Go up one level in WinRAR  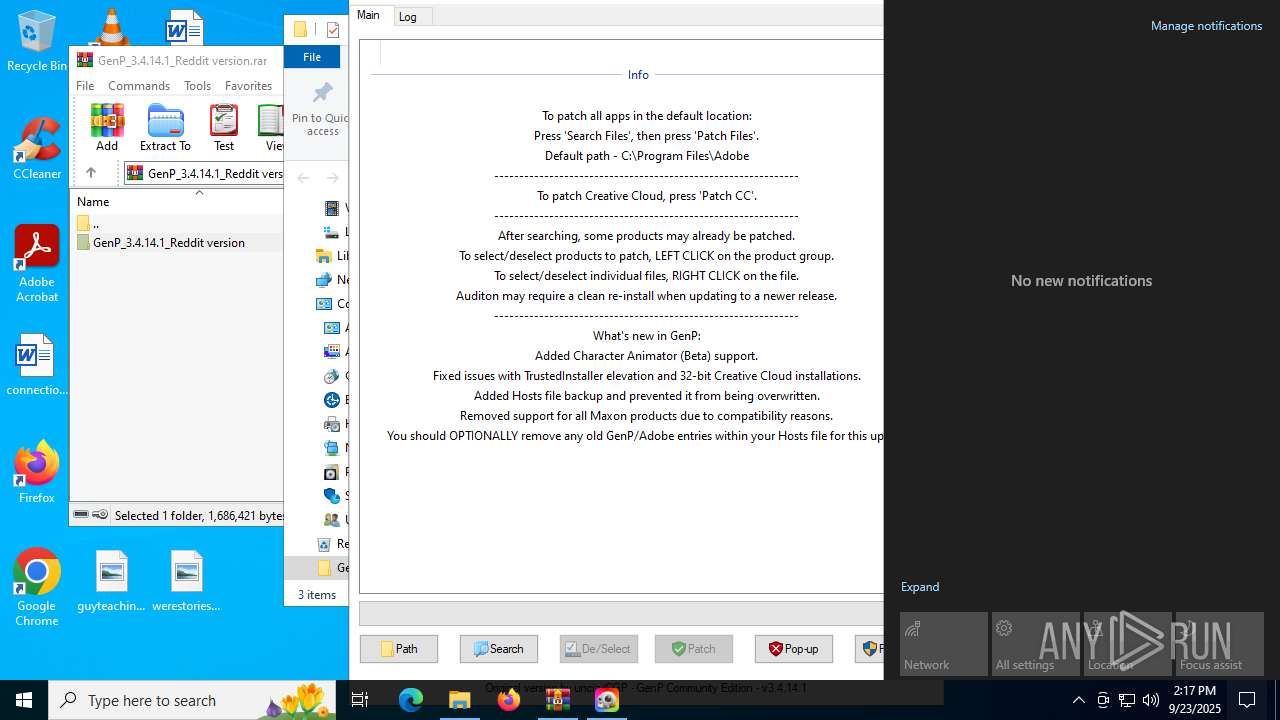click(x=90, y=173)
